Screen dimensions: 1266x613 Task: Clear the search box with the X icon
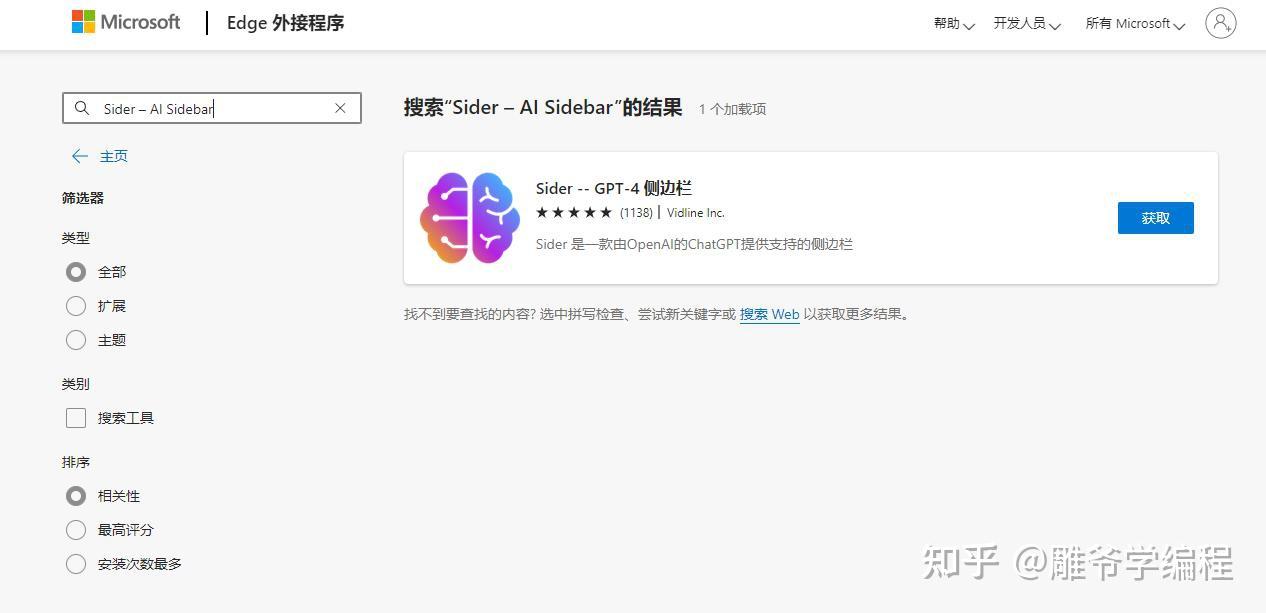340,108
